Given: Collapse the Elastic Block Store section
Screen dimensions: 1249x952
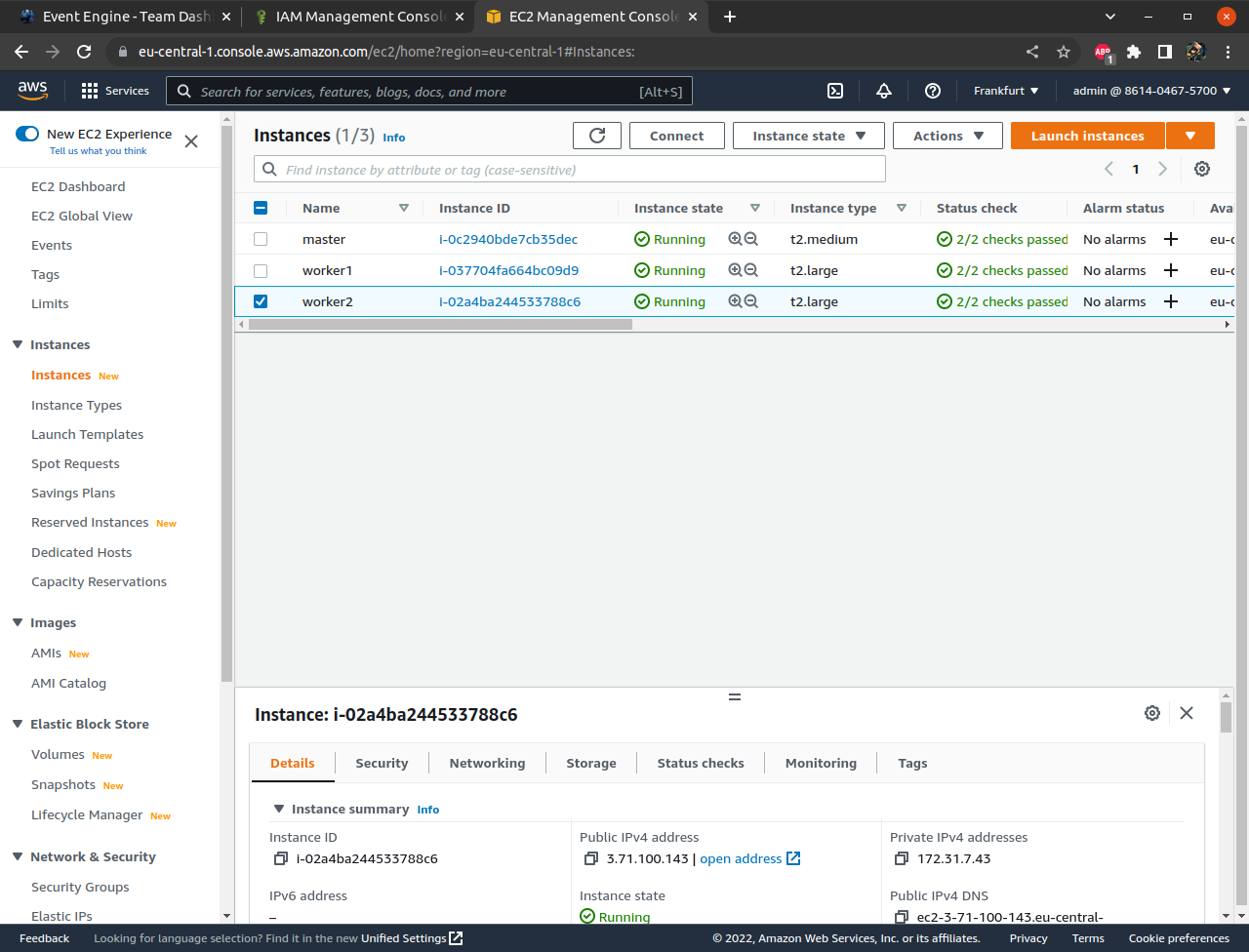Looking at the screenshot, I should pyautogui.click(x=18, y=724).
